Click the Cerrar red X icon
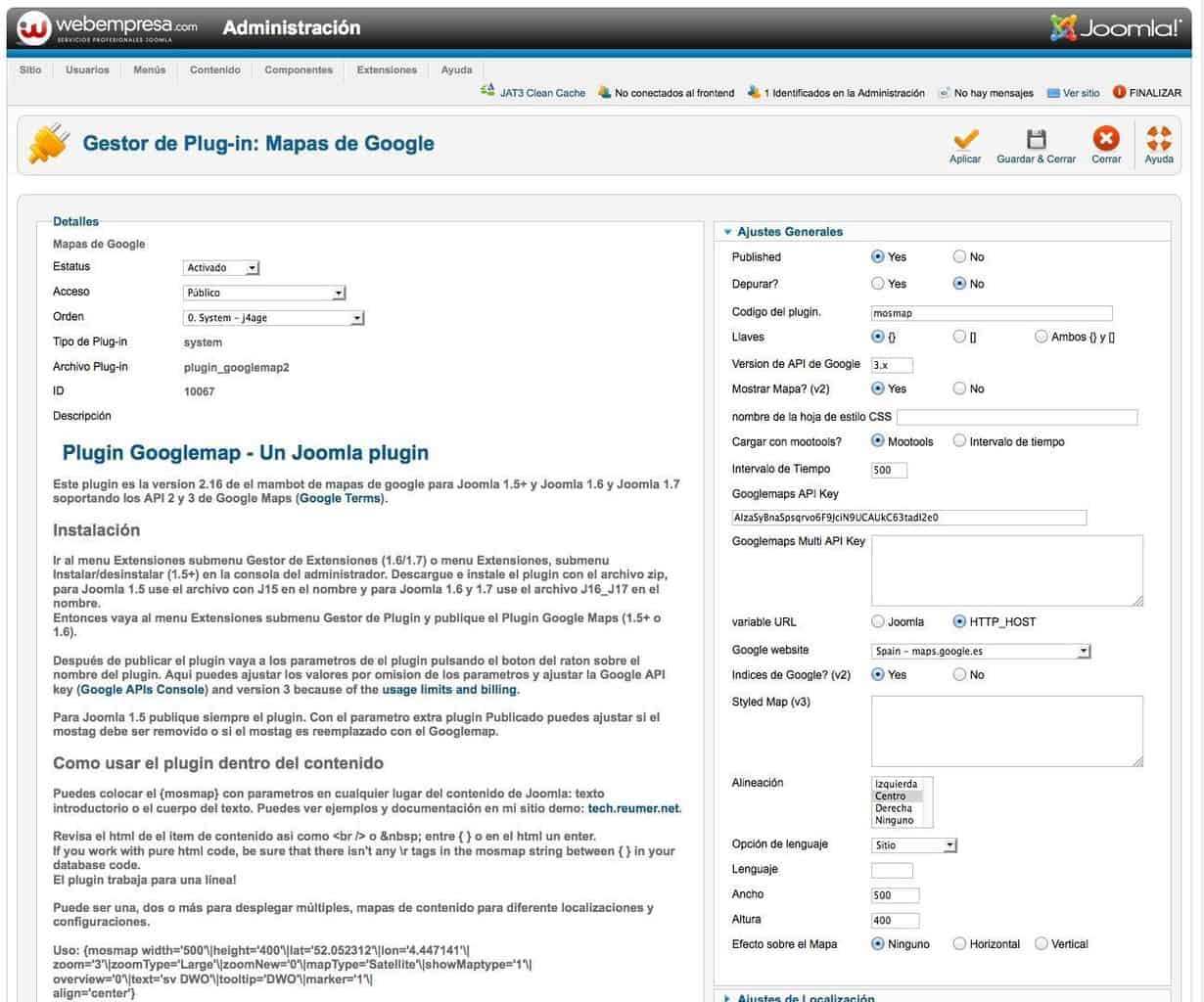This screenshot has width=1204, height=1002. coord(1106,138)
